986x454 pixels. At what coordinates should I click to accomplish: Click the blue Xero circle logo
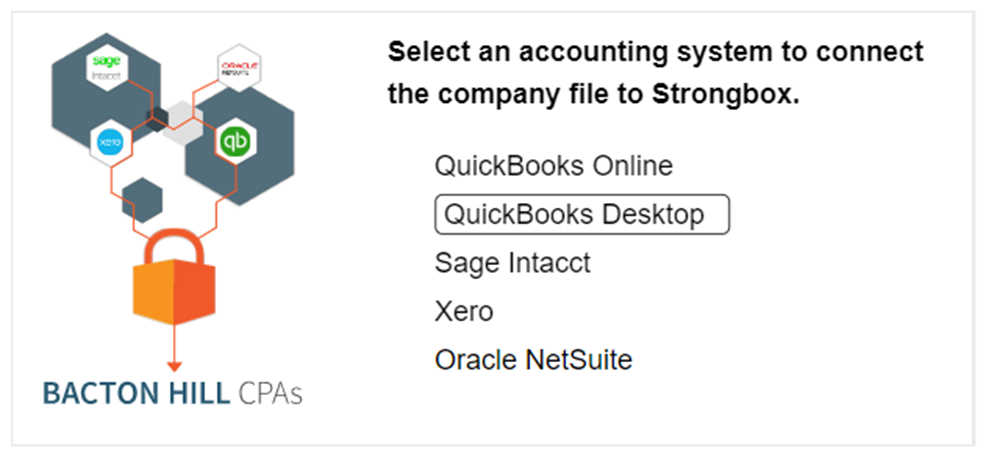(x=109, y=143)
